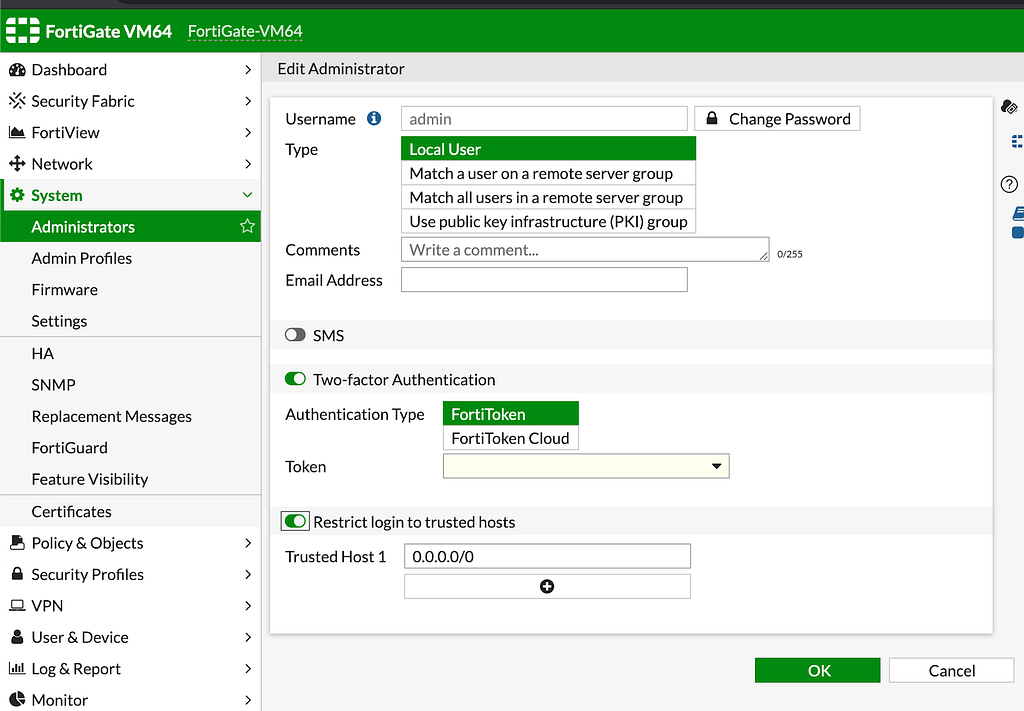Turn off Restrict login to trusted hosts
Screen dimensions: 1024x711
(295, 522)
